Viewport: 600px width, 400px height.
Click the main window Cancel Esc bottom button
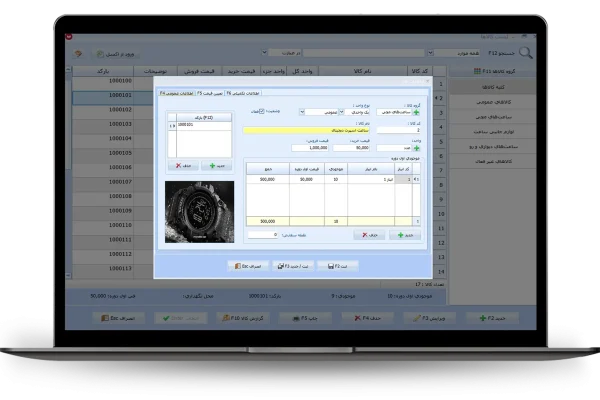point(118,318)
